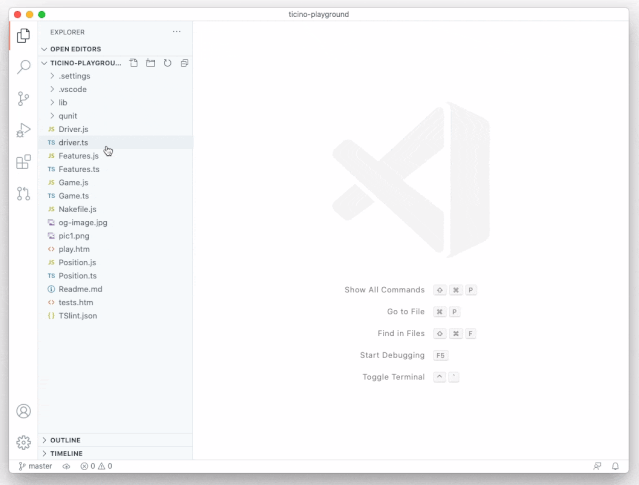639x485 pixels.
Task: Open the Source Control view
Action: pos(23,99)
